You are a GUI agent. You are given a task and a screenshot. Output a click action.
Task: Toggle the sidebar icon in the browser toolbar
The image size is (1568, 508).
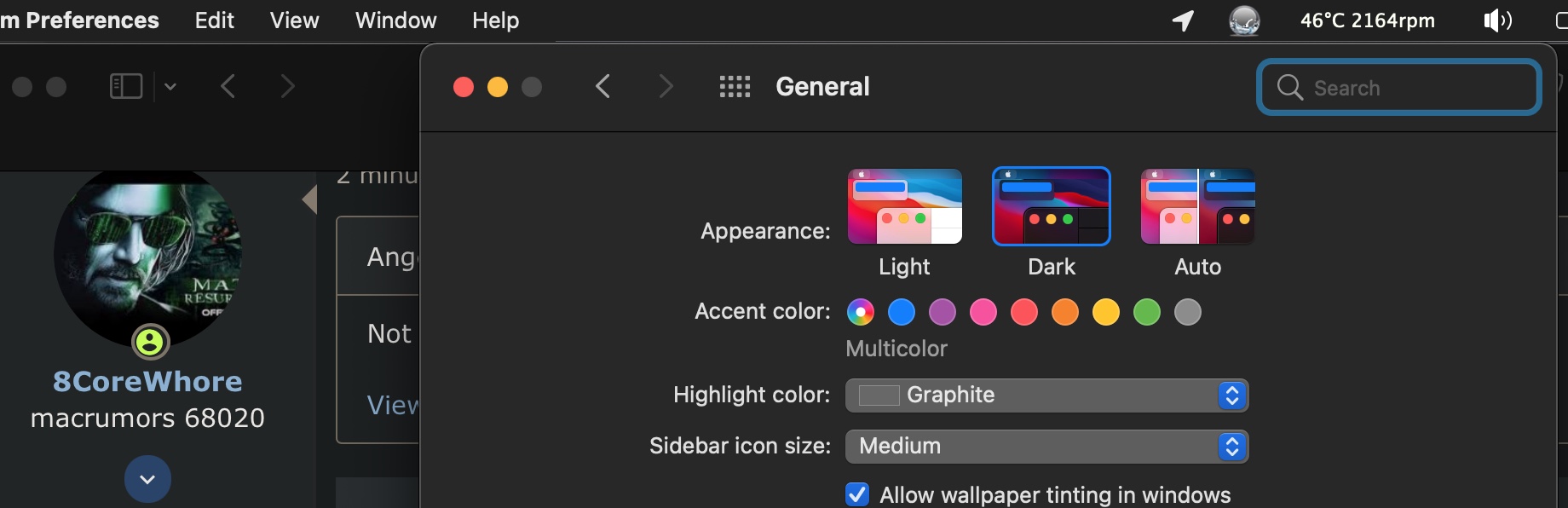[126, 86]
